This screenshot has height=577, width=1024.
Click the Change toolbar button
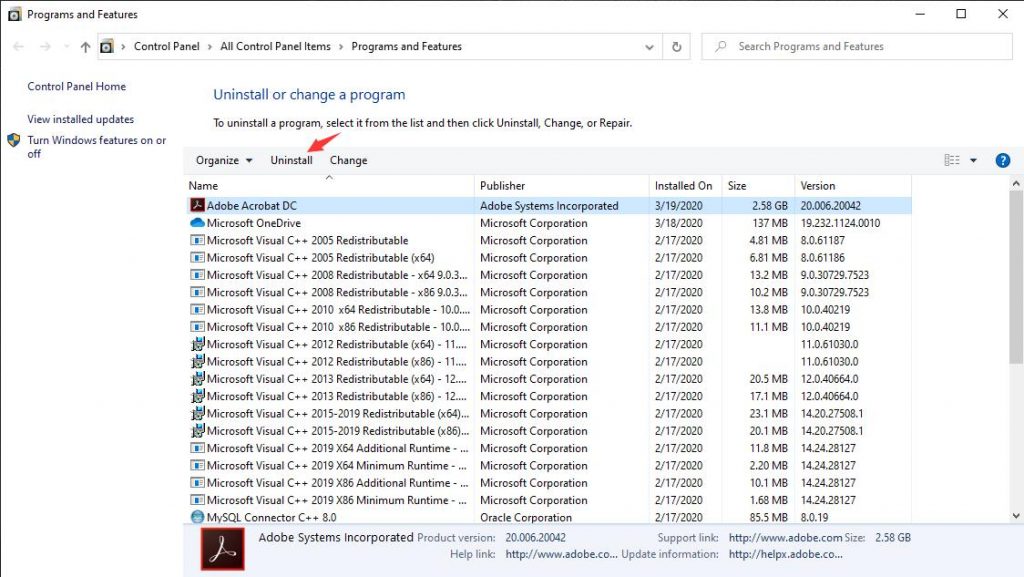point(349,161)
